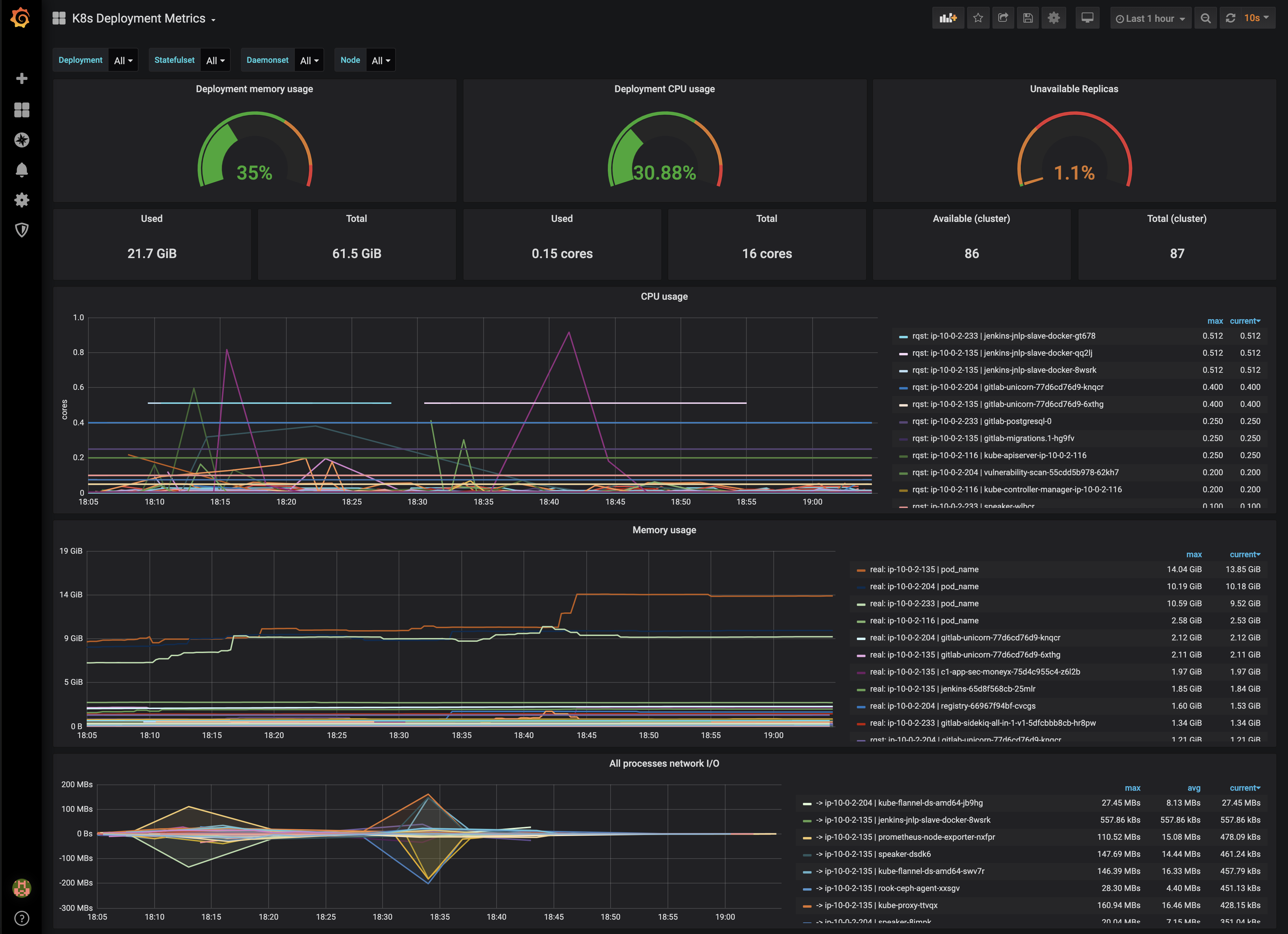Click the dashboard grid icon beside title
This screenshot has height=934, width=1288.
58,18
